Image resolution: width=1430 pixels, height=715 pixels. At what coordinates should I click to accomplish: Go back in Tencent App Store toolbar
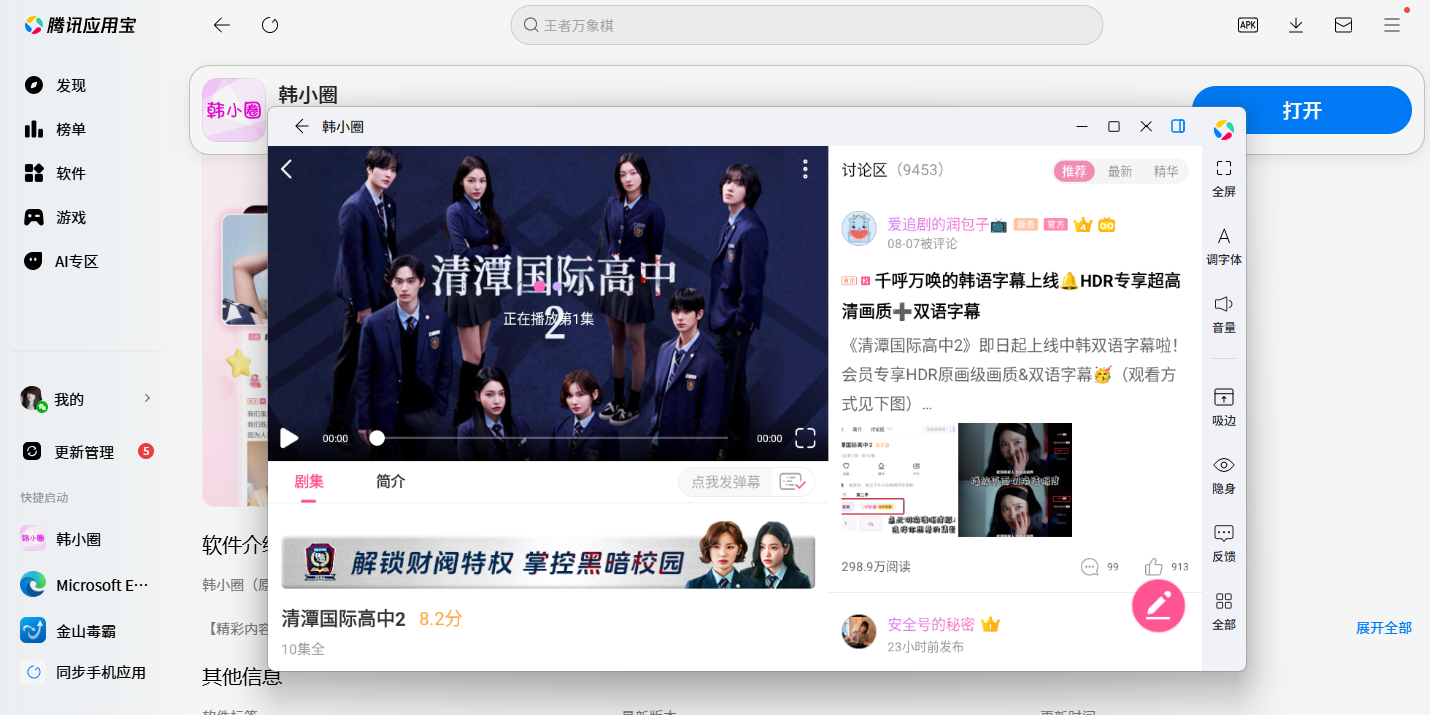click(x=222, y=25)
